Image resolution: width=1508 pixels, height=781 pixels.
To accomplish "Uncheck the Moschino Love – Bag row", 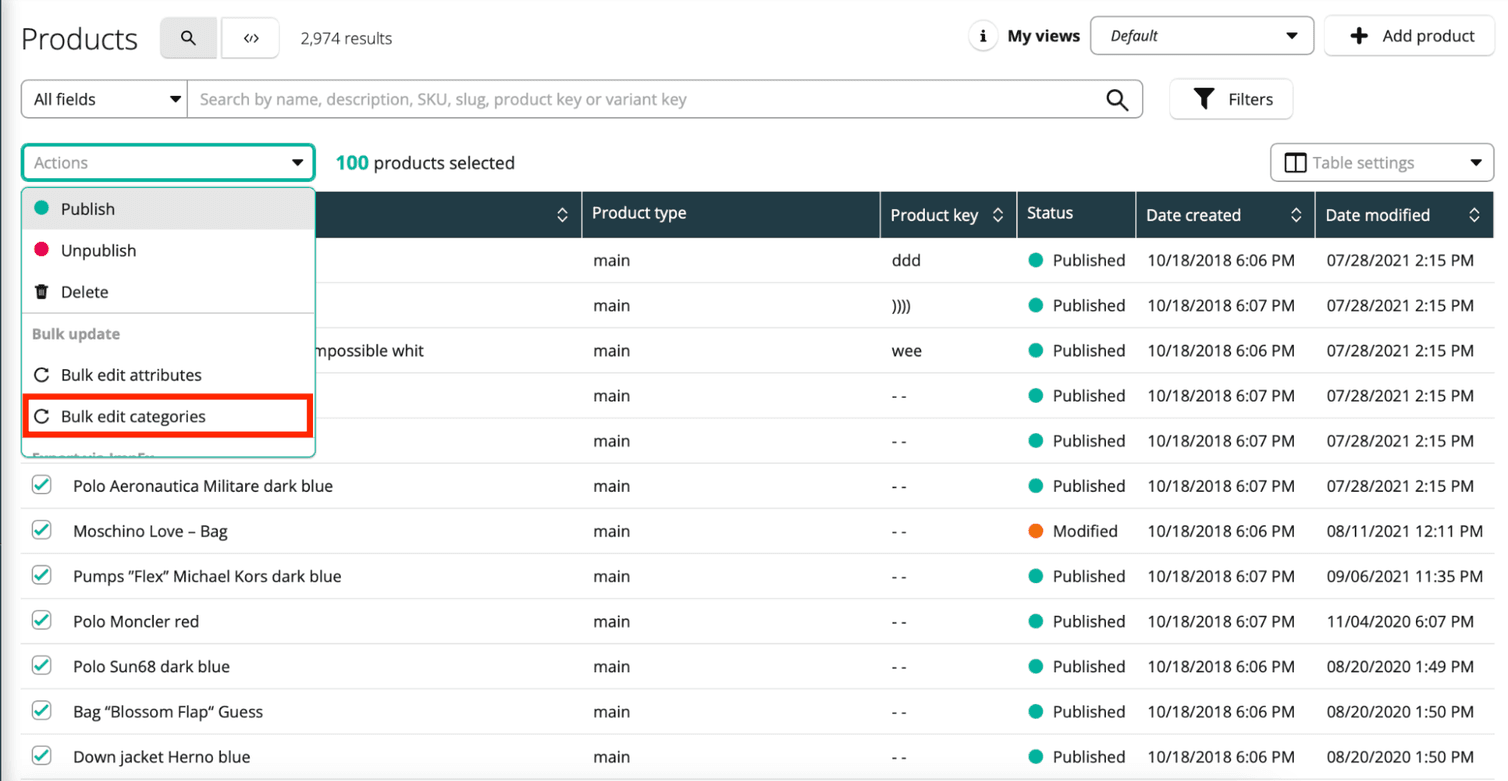I will click(41, 530).
